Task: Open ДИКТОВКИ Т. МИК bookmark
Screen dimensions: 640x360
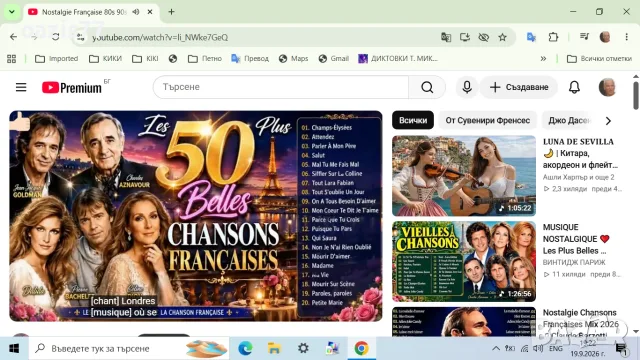Action: 398,59
